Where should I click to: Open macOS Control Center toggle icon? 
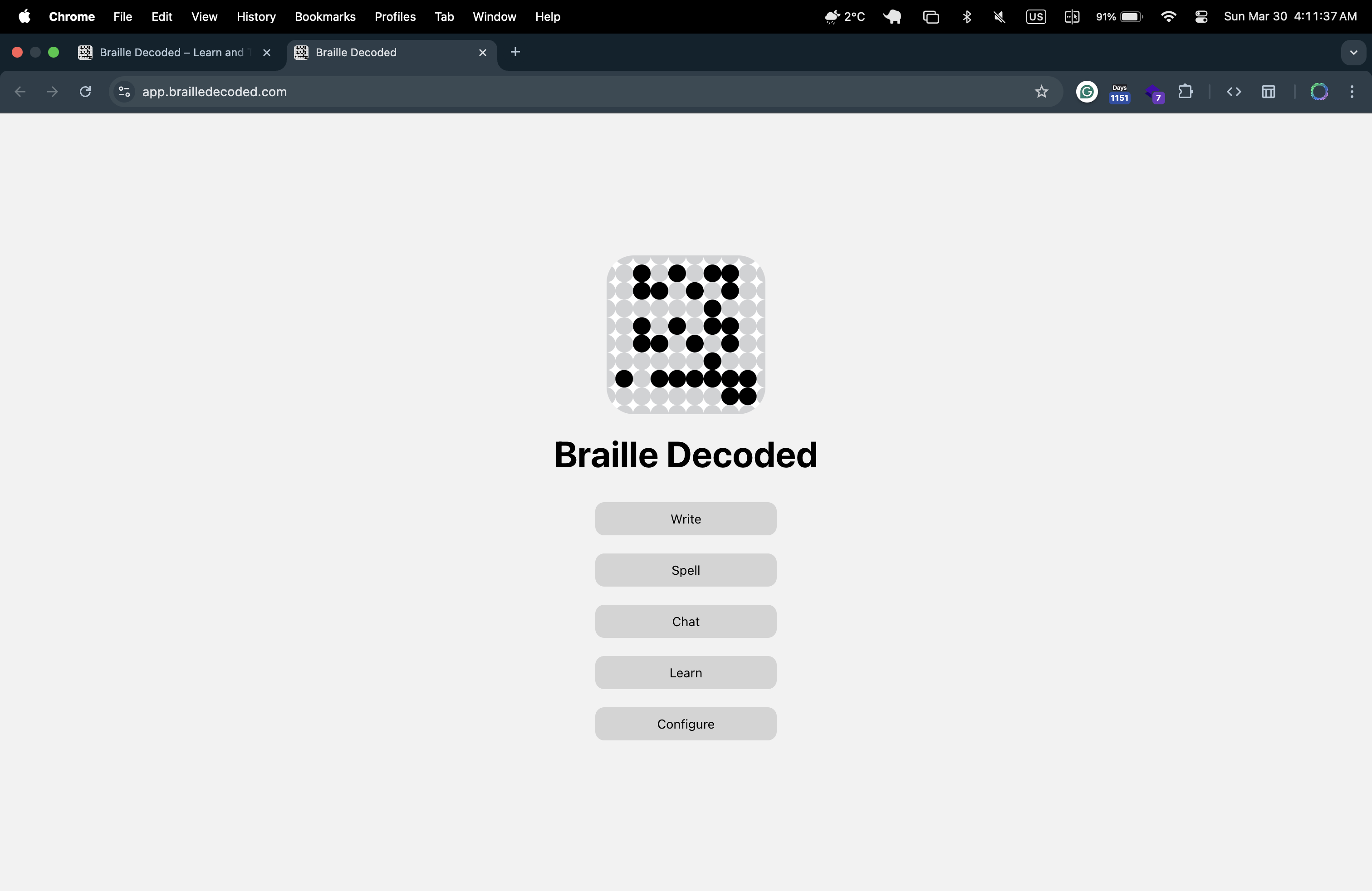[x=1201, y=17]
